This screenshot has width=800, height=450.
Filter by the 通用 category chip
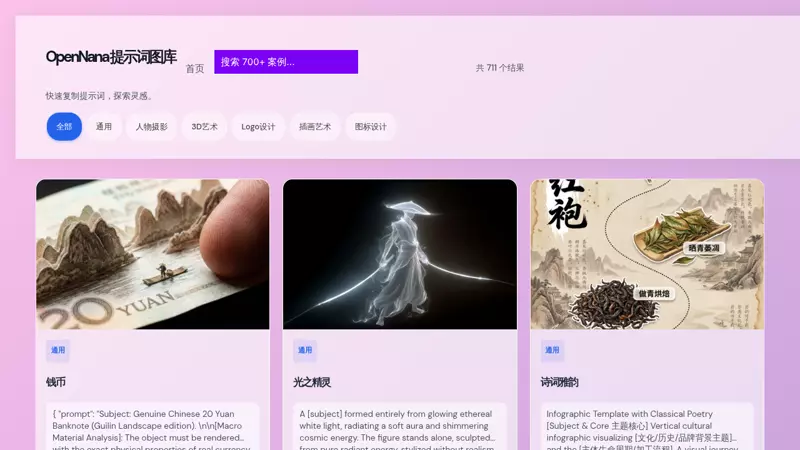(x=104, y=127)
